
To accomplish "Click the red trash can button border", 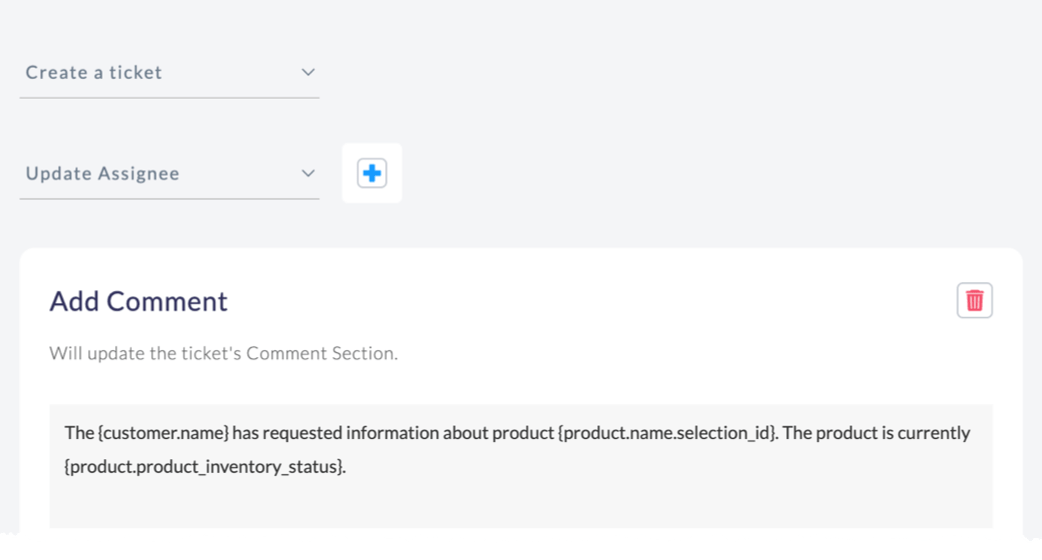I will coord(974,300).
